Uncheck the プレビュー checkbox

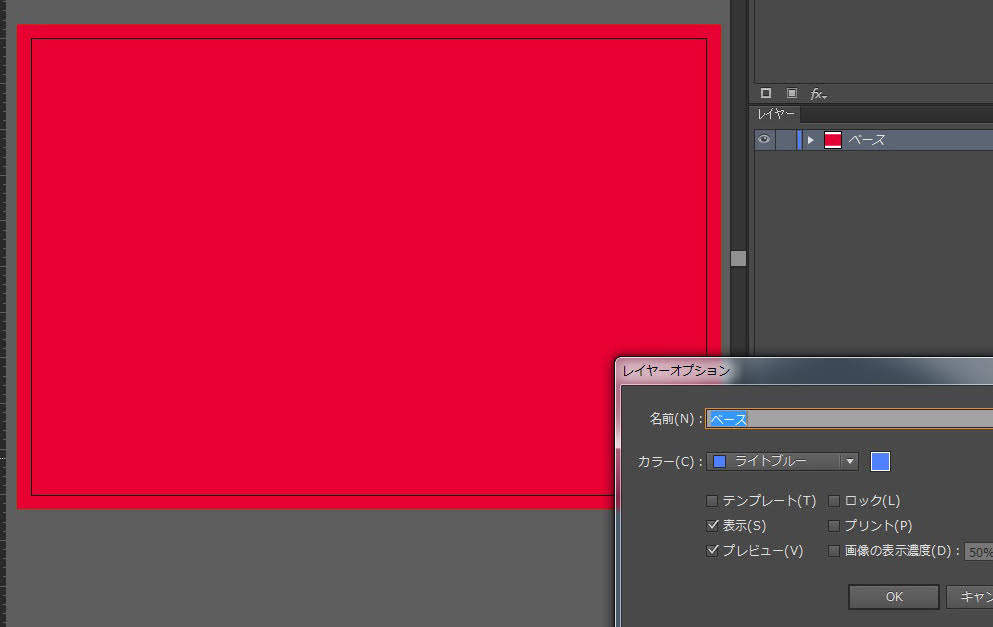tap(712, 550)
